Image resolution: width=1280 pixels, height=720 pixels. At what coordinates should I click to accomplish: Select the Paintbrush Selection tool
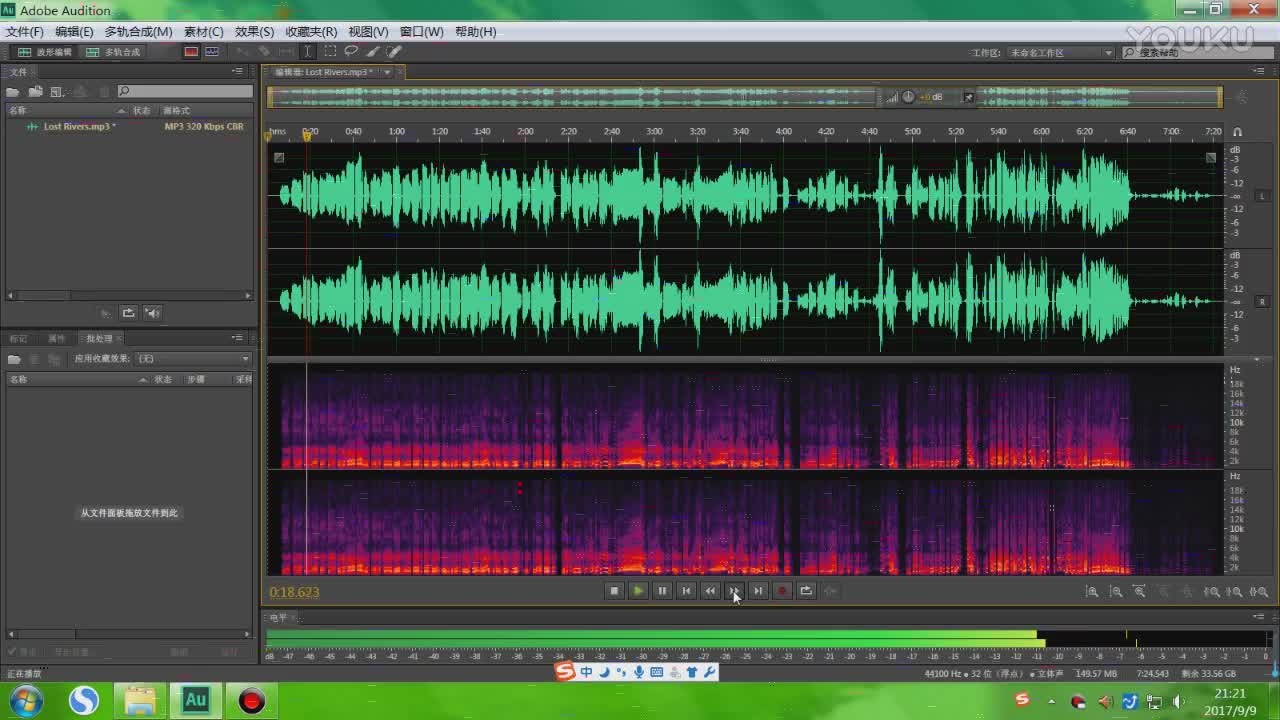pos(373,51)
